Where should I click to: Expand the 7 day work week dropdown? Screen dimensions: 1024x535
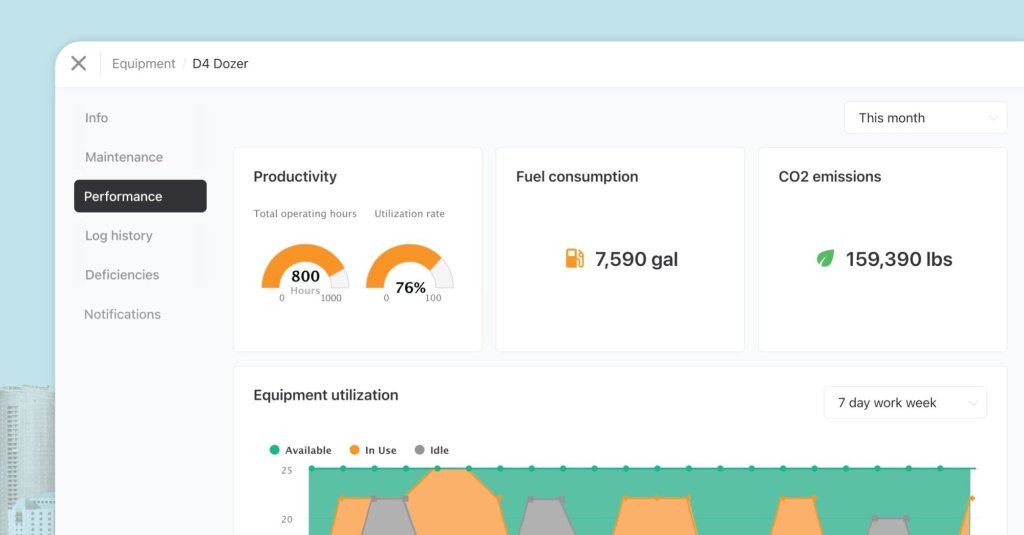tap(904, 403)
